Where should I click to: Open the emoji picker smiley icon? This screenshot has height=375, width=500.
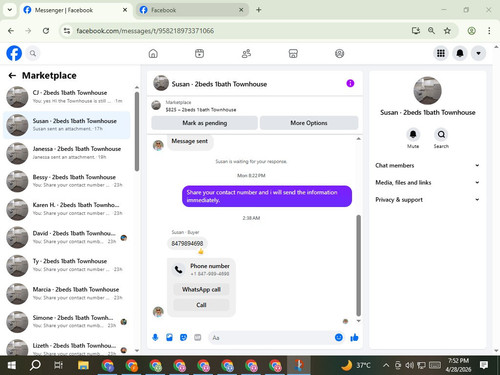[339, 338]
